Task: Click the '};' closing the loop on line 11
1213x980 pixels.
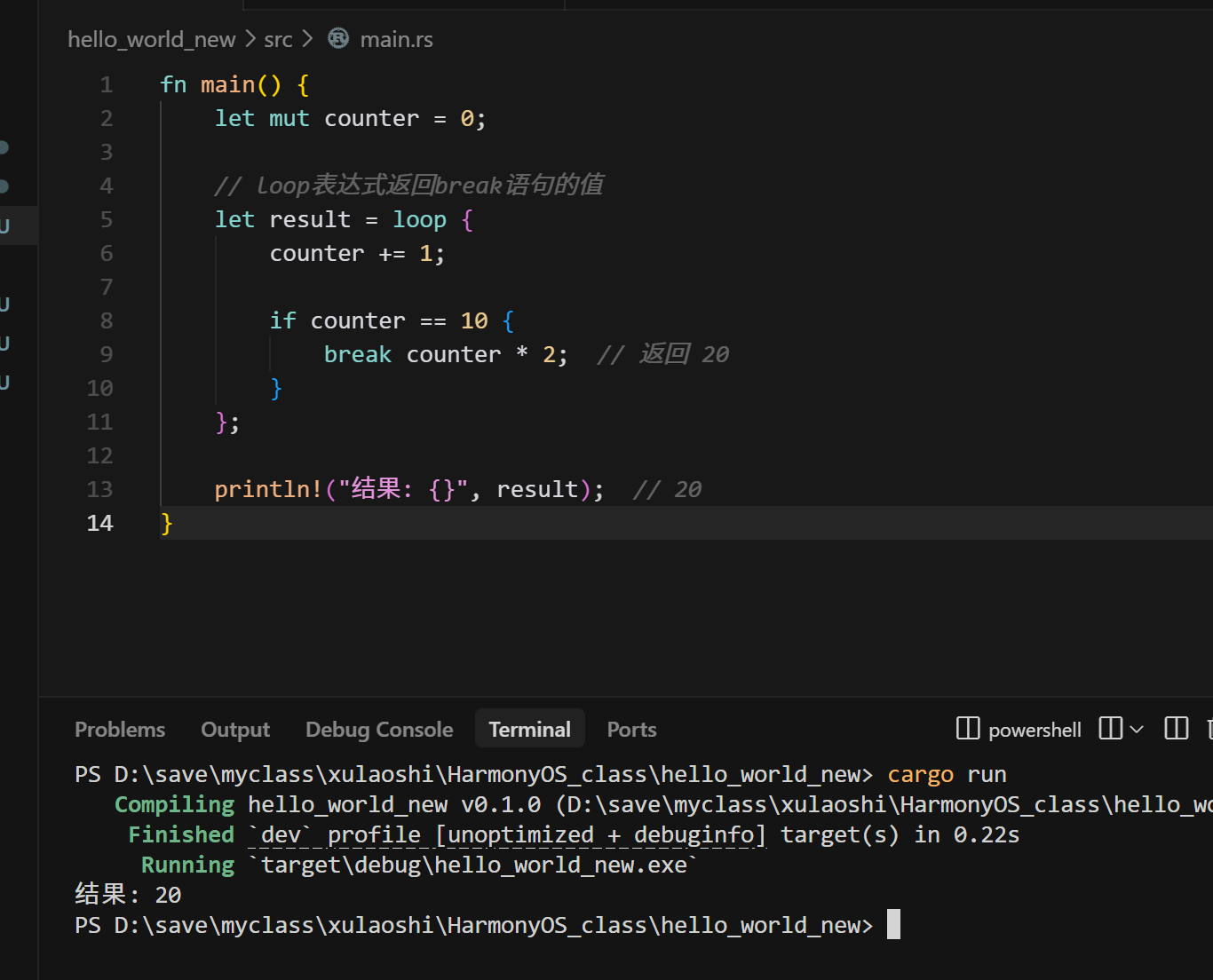Action: pos(227,423)
